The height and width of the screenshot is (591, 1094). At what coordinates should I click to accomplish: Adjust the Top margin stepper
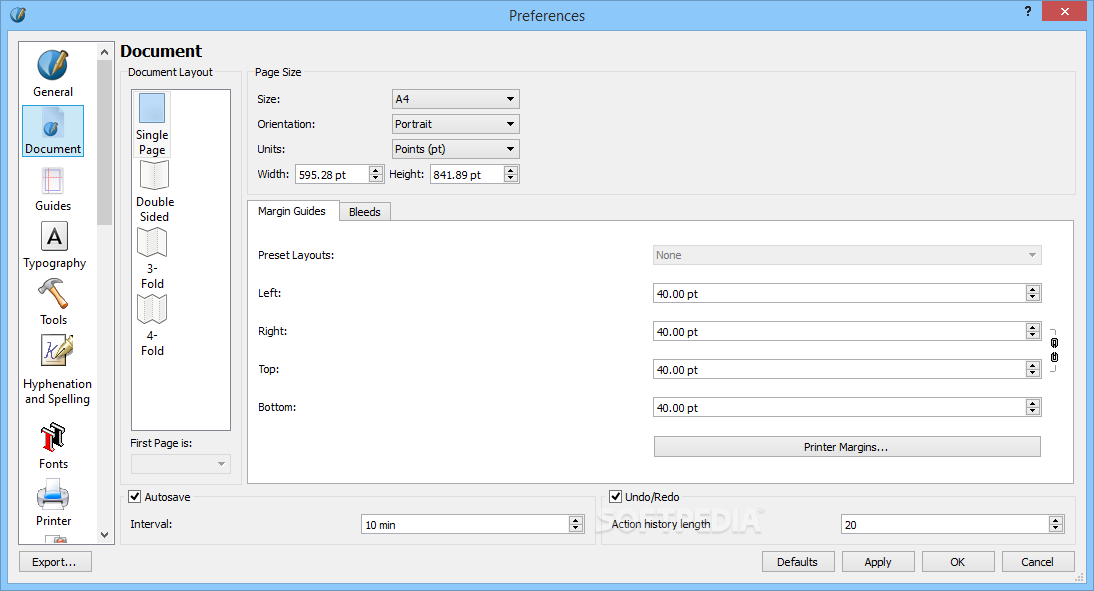coord(1033,370)
